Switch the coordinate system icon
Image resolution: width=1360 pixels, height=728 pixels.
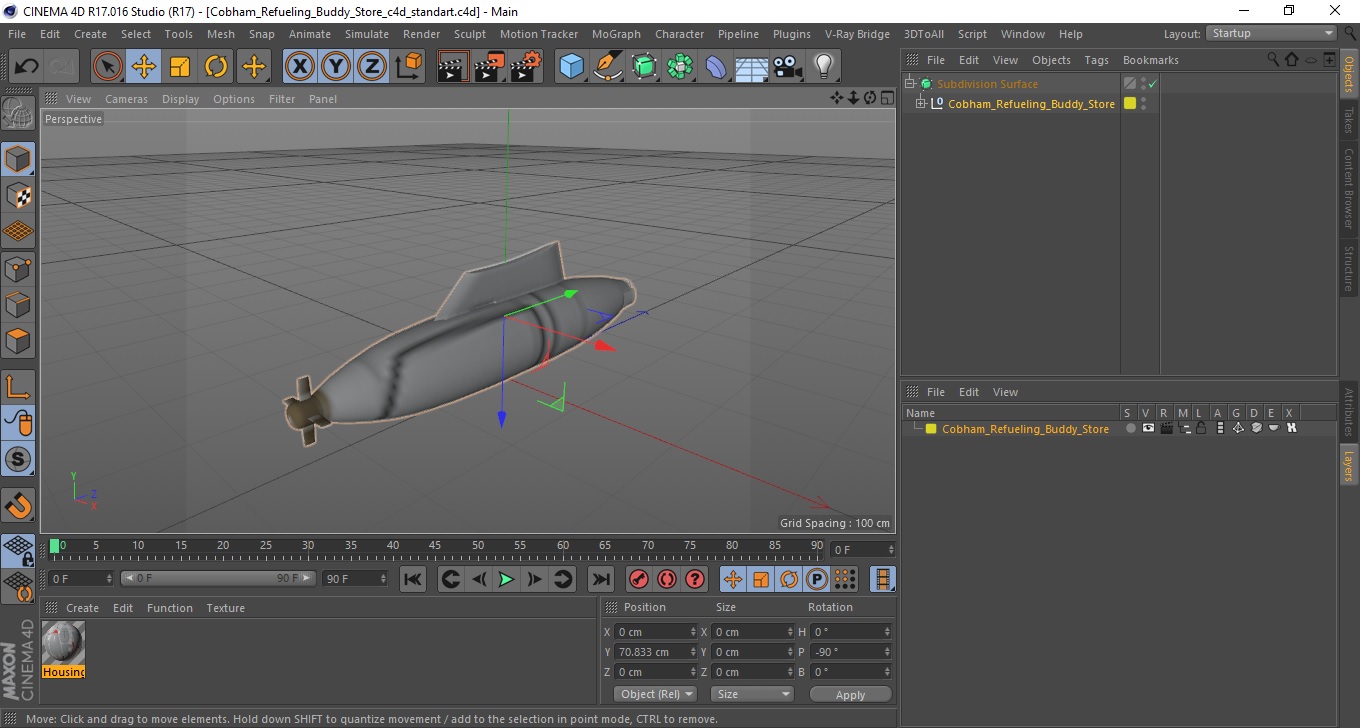coord(408,67)
